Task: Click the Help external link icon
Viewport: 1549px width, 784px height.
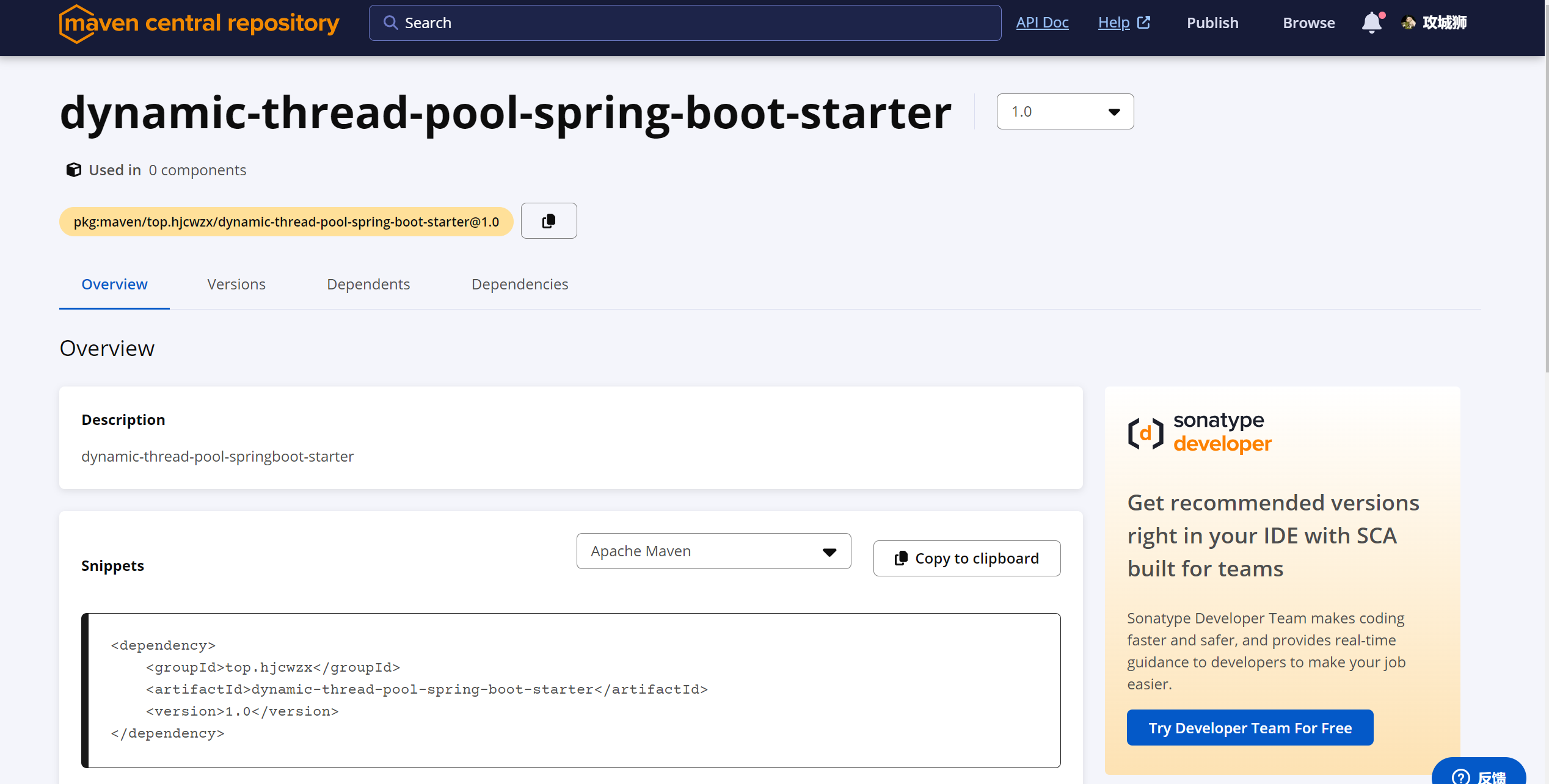Action: pyautogui.click(x=1143, y=23)
